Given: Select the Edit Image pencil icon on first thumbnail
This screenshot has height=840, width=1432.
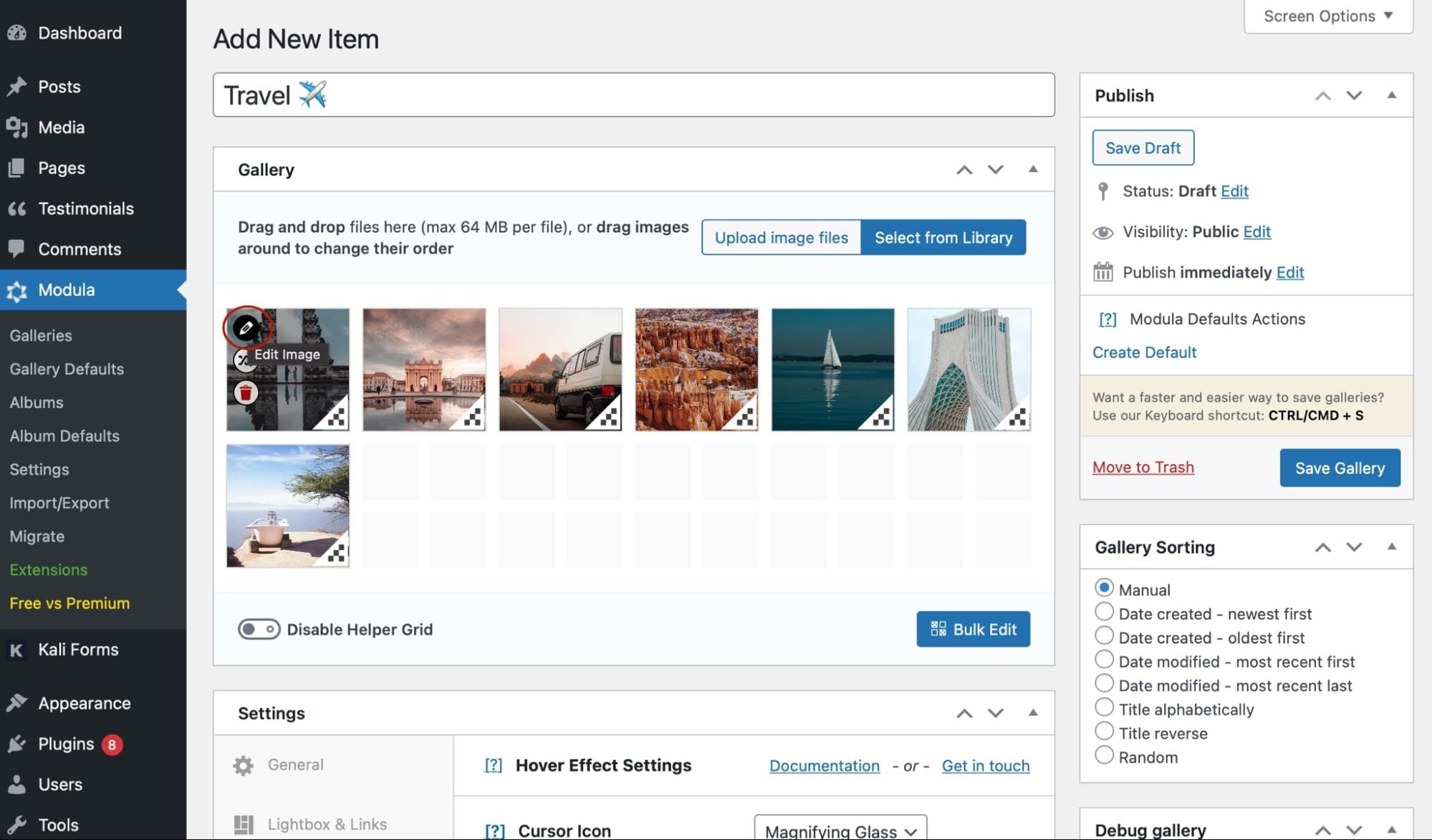Looking at the screenshot, I should pos(246,327).
